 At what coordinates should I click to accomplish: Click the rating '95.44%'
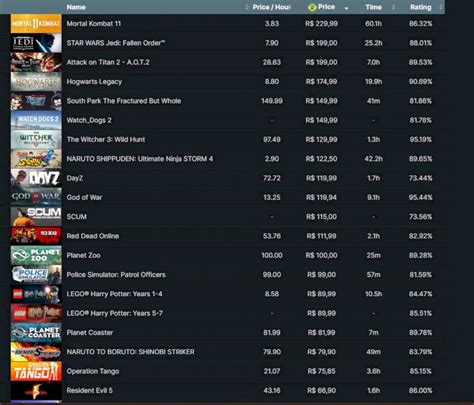421,198
